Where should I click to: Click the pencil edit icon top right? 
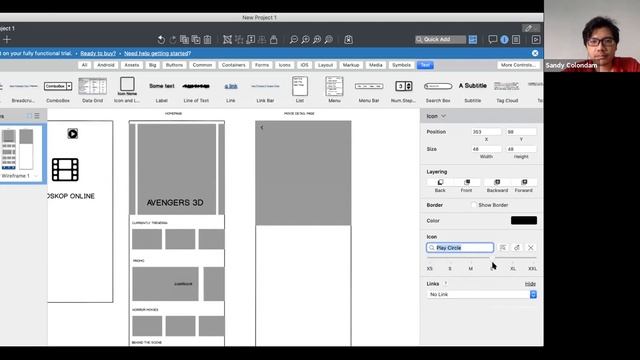click(x=529, y=28)
